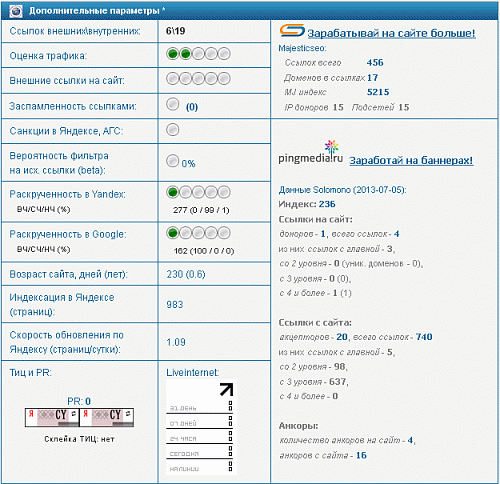Click 'со 2 уровня - 98' text
The image size is (500, 484).
tap(313, 367)
